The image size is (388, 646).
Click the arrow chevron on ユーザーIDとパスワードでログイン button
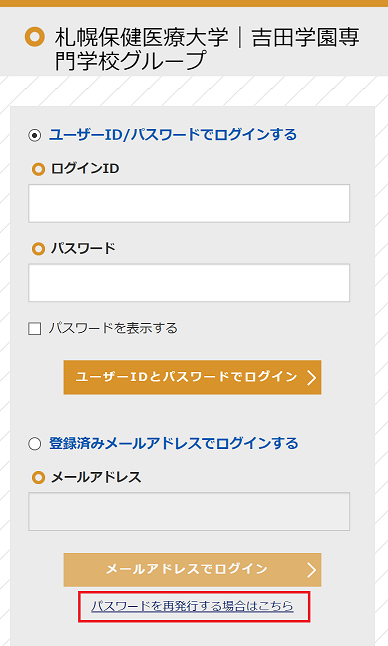[x=312, y=377]
